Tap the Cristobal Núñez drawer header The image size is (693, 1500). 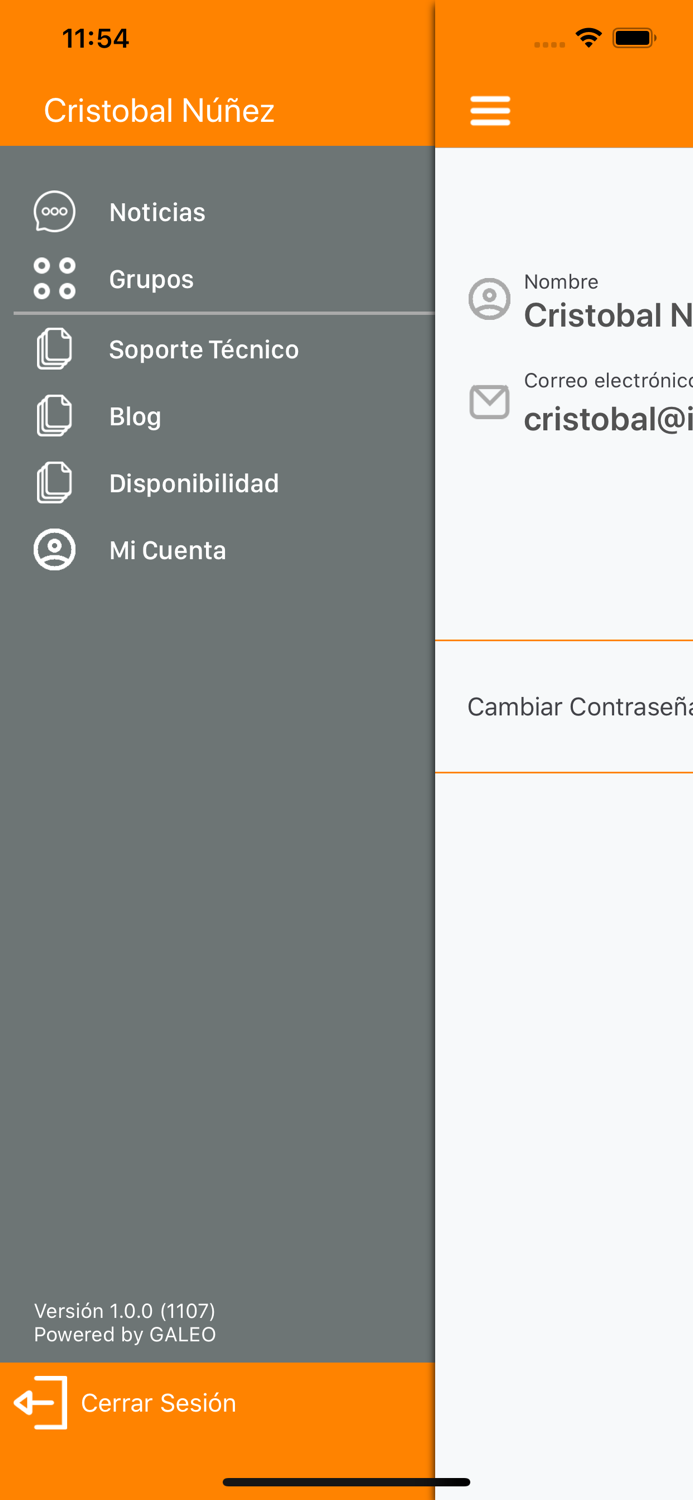159,110
